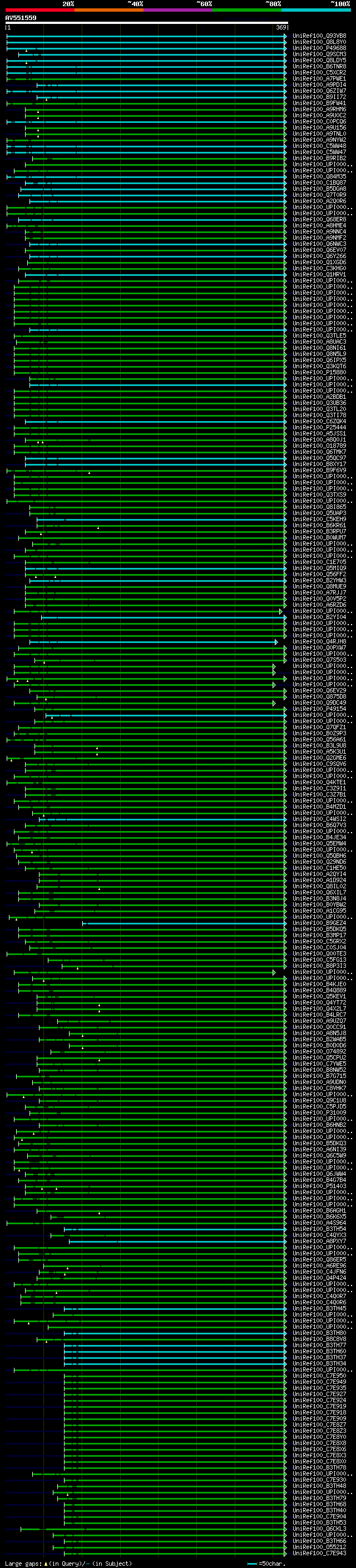Click the UniRef100_Q4YT72 label
Screen dimensions: 356x1568
(x=319, y=1002)
